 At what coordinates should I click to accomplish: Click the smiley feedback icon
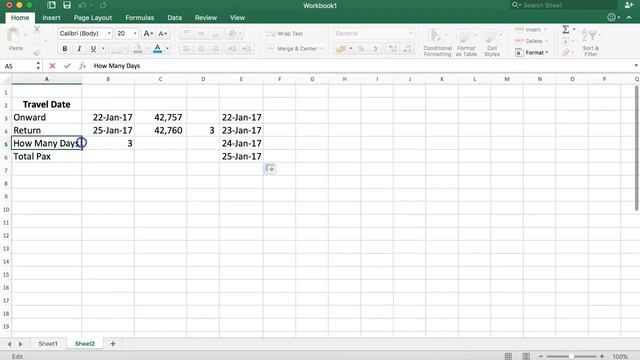(611, 17)
